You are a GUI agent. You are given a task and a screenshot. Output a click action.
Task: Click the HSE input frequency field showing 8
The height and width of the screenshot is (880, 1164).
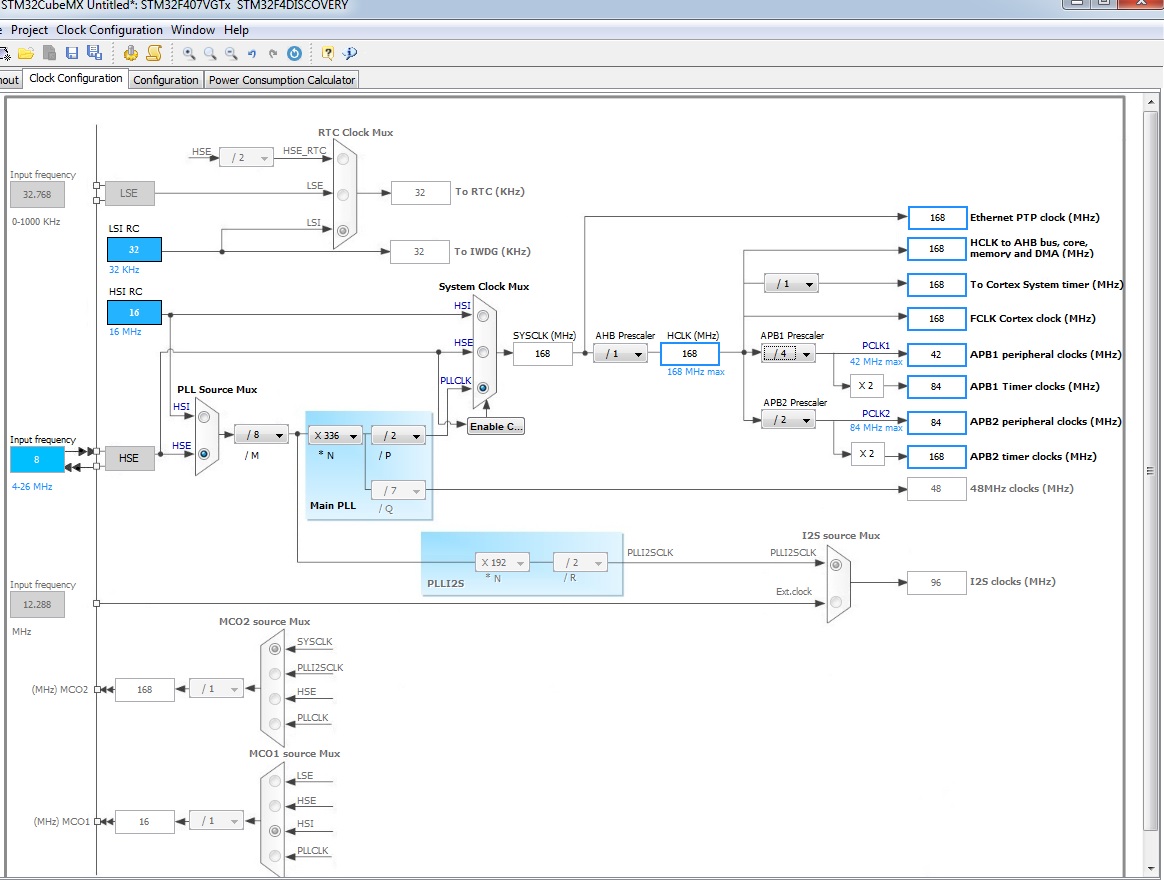coord(36,460)
